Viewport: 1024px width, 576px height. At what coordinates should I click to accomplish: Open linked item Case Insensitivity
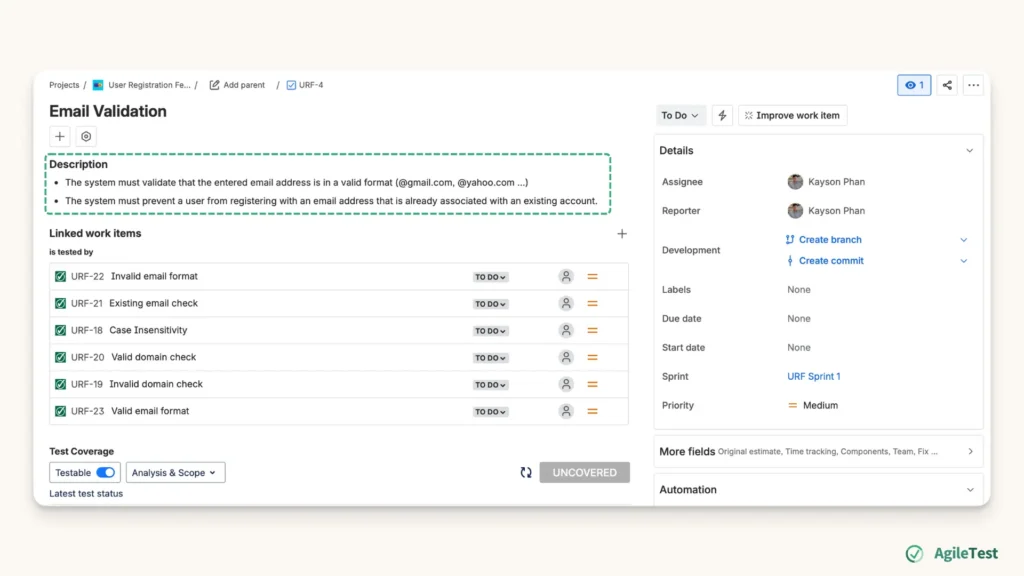click(x=148, y=330)
